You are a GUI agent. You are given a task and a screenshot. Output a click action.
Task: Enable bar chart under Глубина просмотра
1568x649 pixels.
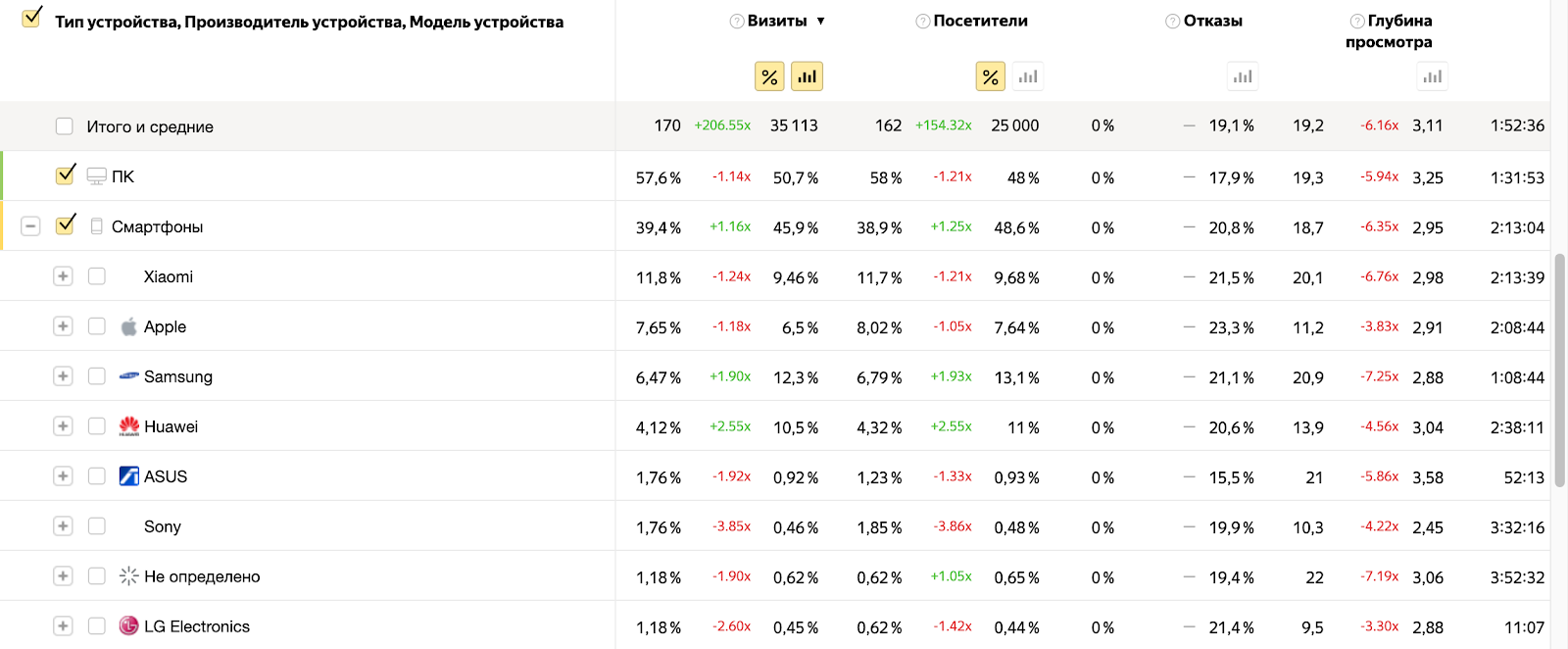tap(1433, 76)
